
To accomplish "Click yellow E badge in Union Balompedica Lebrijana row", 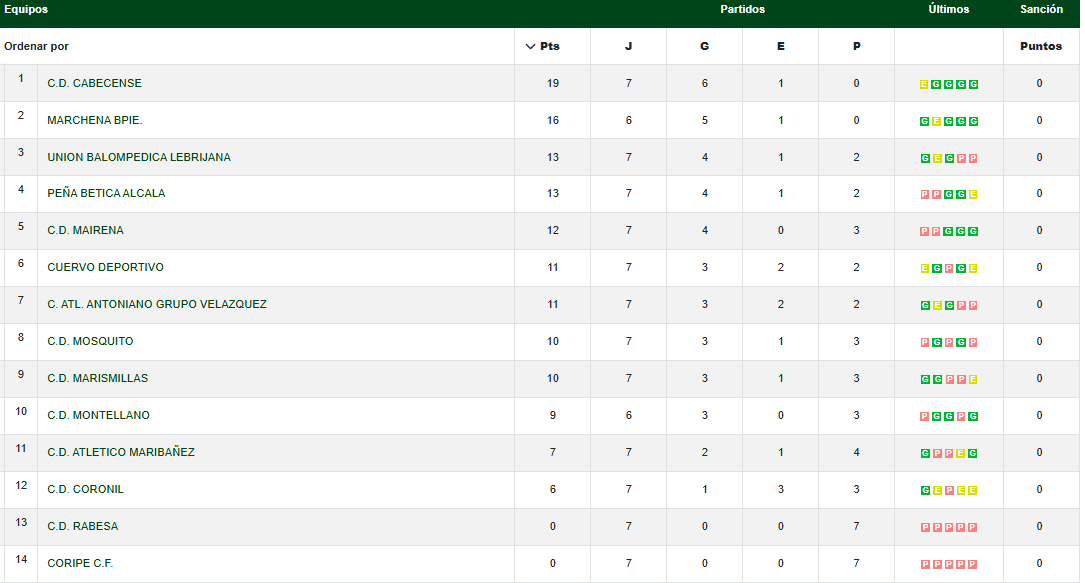I will pyautogui.click(x=937, y=159).
